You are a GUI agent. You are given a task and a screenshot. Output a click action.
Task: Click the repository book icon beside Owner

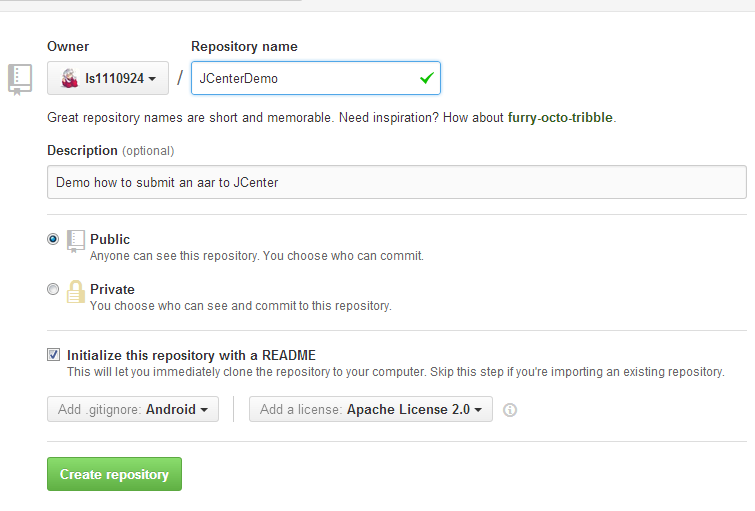coord(20,79)
